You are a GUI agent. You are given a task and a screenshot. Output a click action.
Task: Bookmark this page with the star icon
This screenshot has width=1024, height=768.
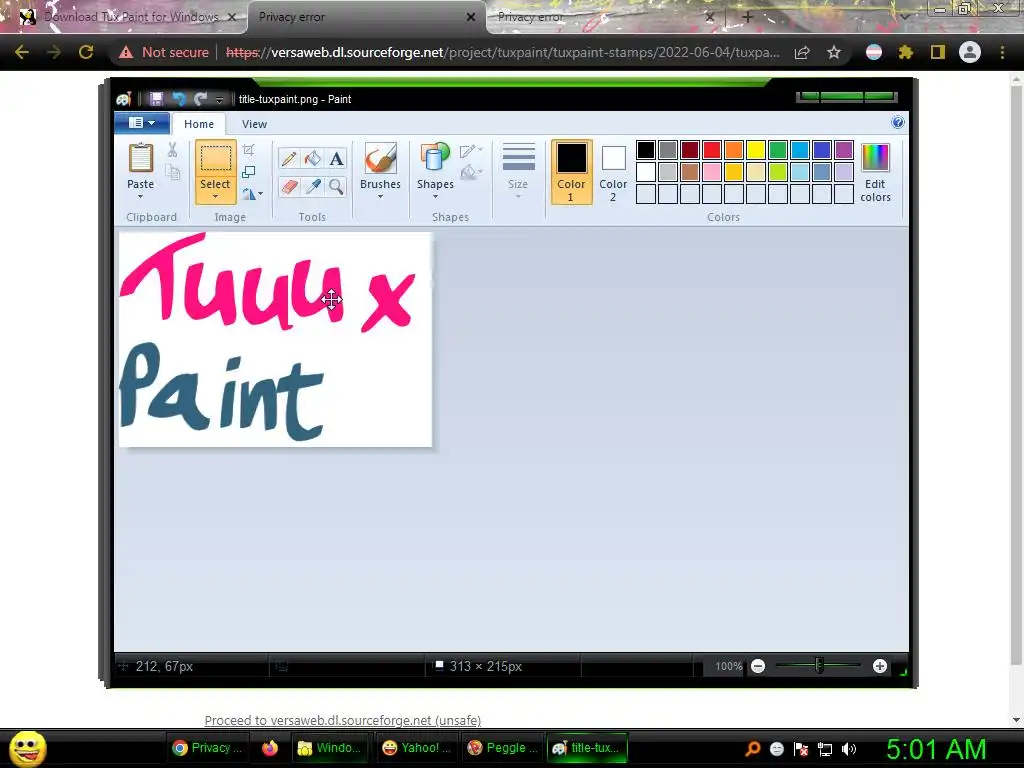834,52
